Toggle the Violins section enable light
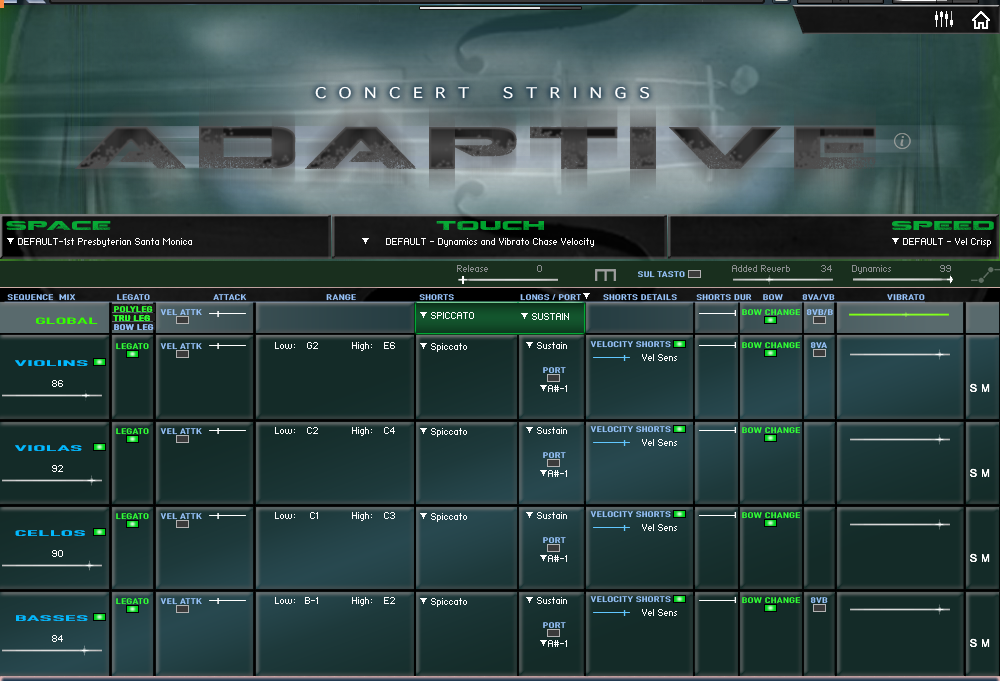Screen dimensions: 1000x681 point(99,362)
